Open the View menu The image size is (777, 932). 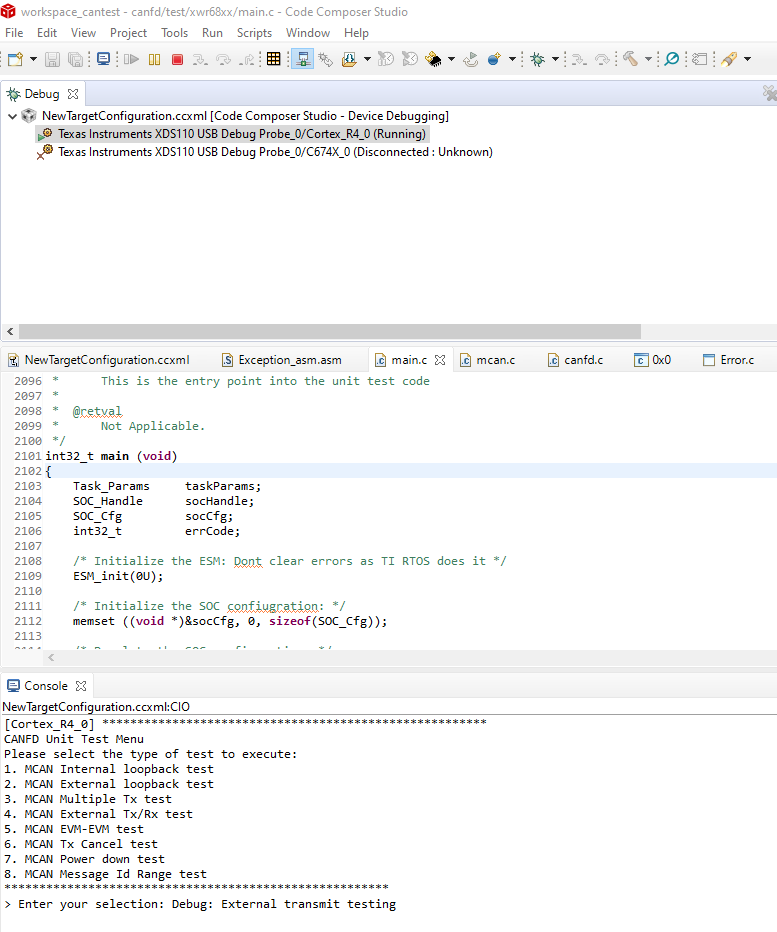(83, 33)
